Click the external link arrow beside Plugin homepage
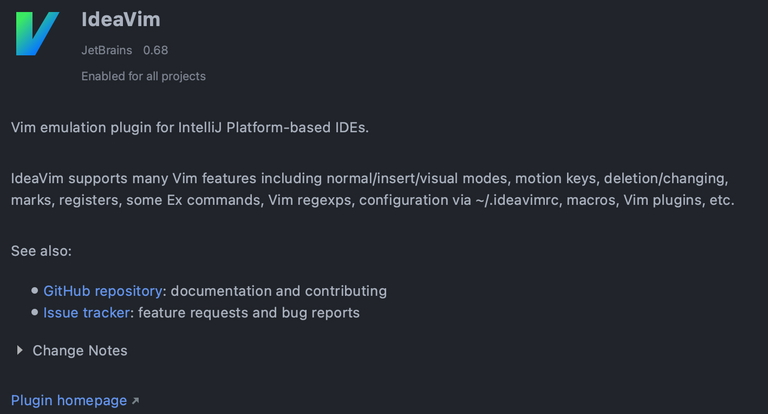 pos(136,401)
